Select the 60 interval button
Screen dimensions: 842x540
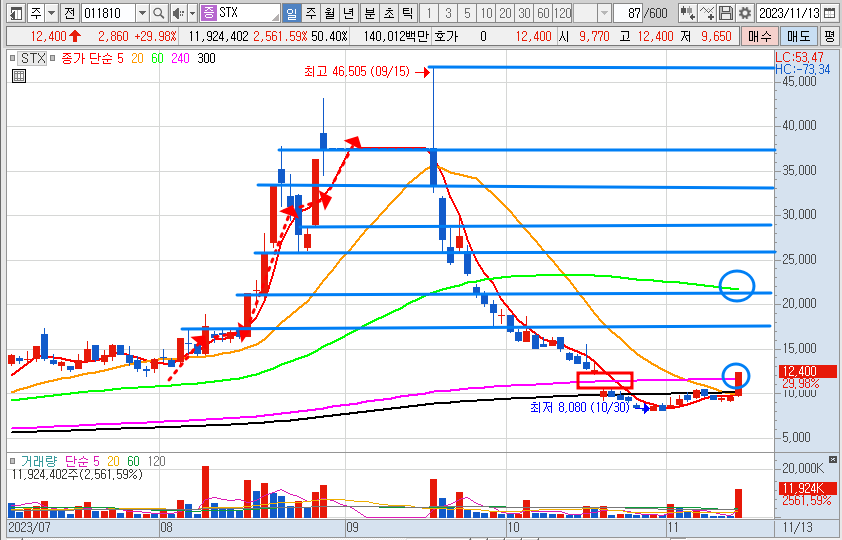[543, 13]
